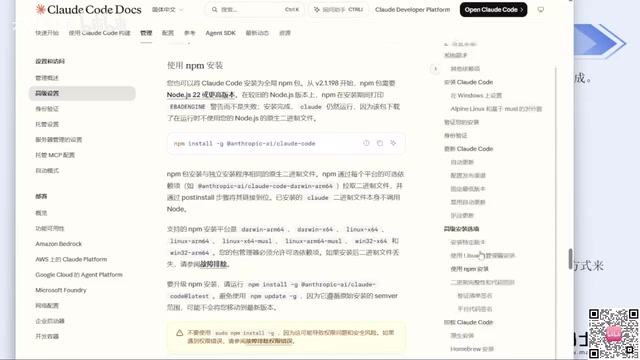Click the warning triangle icon in callout
This screenshot has height=360, width=640.
point(179,333)
